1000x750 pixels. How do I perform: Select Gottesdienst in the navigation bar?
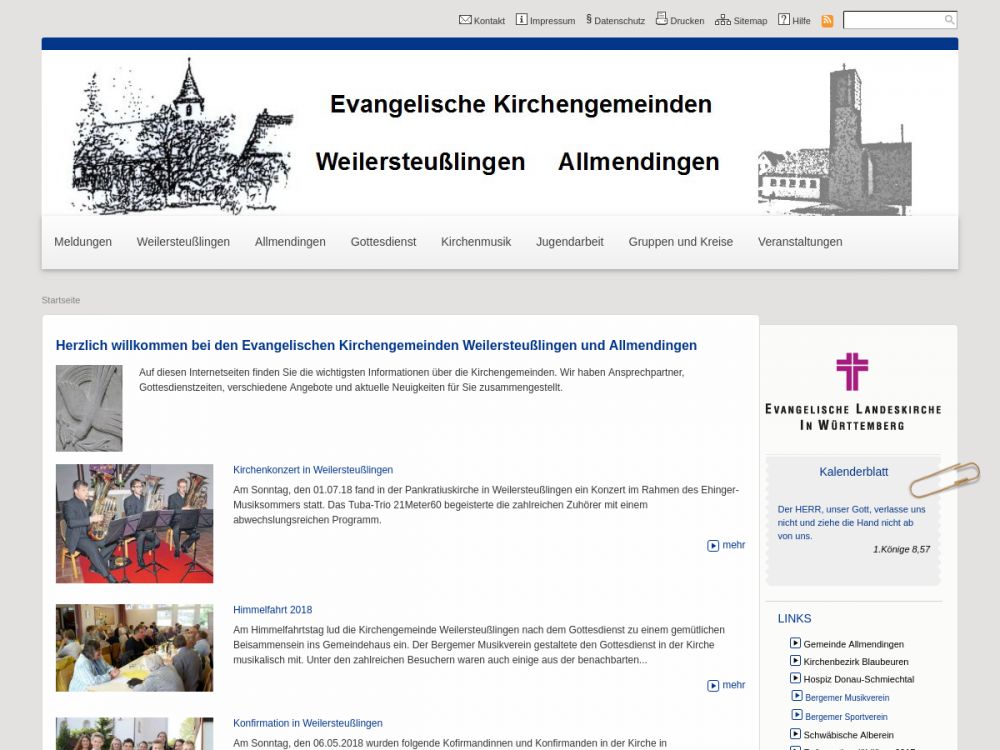[x=383, y=242]
